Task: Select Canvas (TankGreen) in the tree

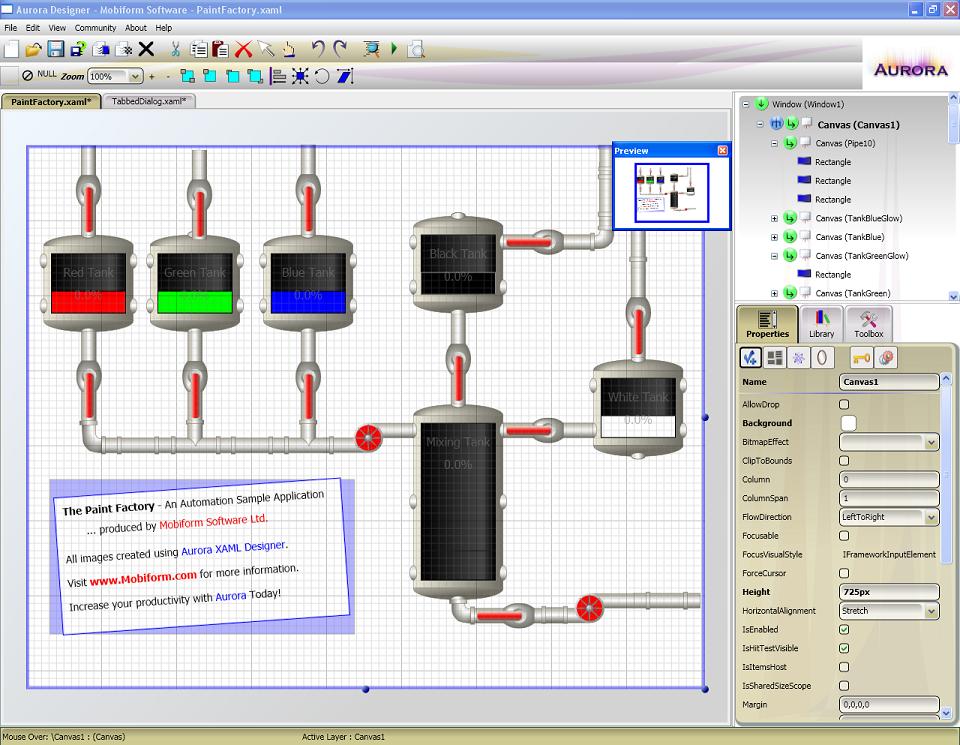Action: [853, 293]
